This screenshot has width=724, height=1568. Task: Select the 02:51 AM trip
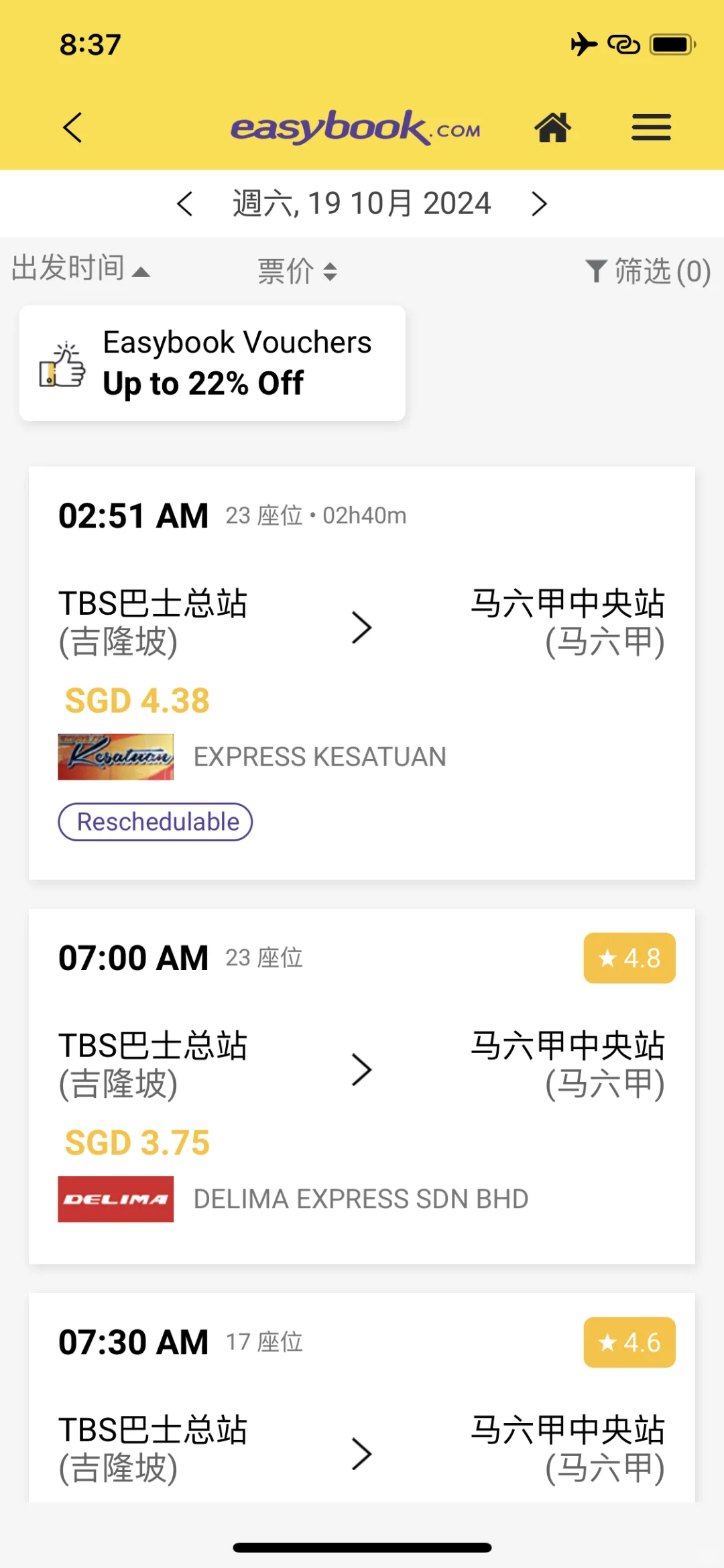click(x=362, y=673)
